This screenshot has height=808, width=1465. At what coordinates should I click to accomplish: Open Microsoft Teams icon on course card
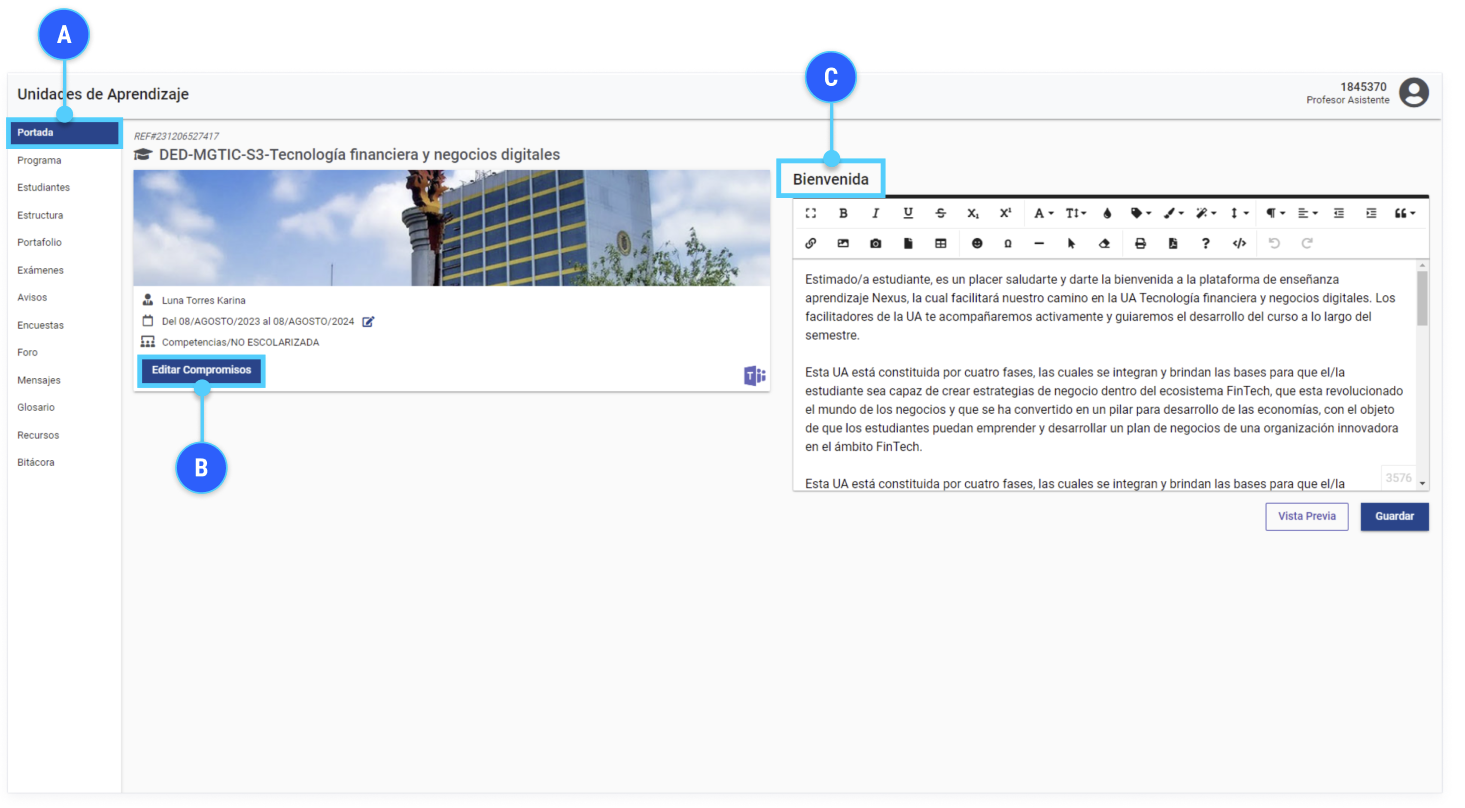754,375
